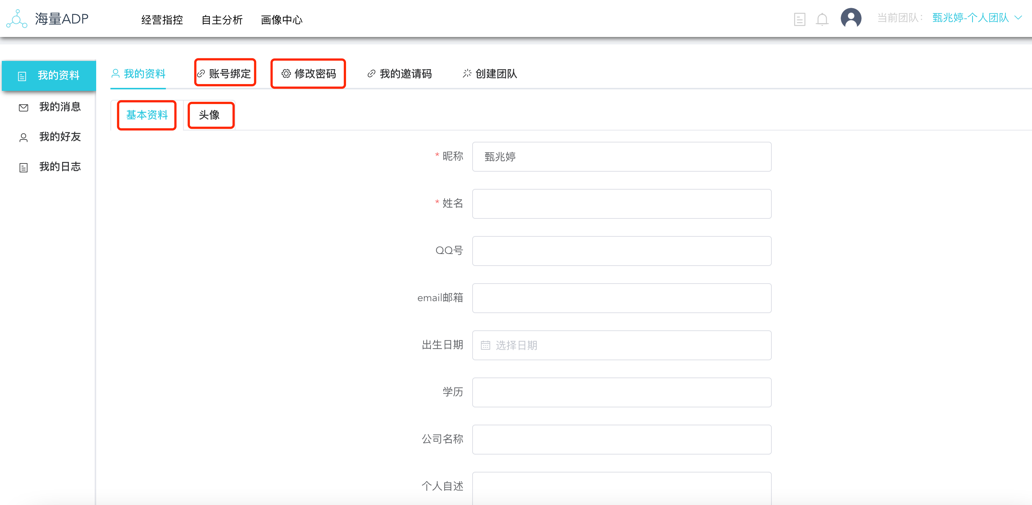1032x505 pixels.
Task: Open the 自主分析 menu
Action: pos(222,20)
